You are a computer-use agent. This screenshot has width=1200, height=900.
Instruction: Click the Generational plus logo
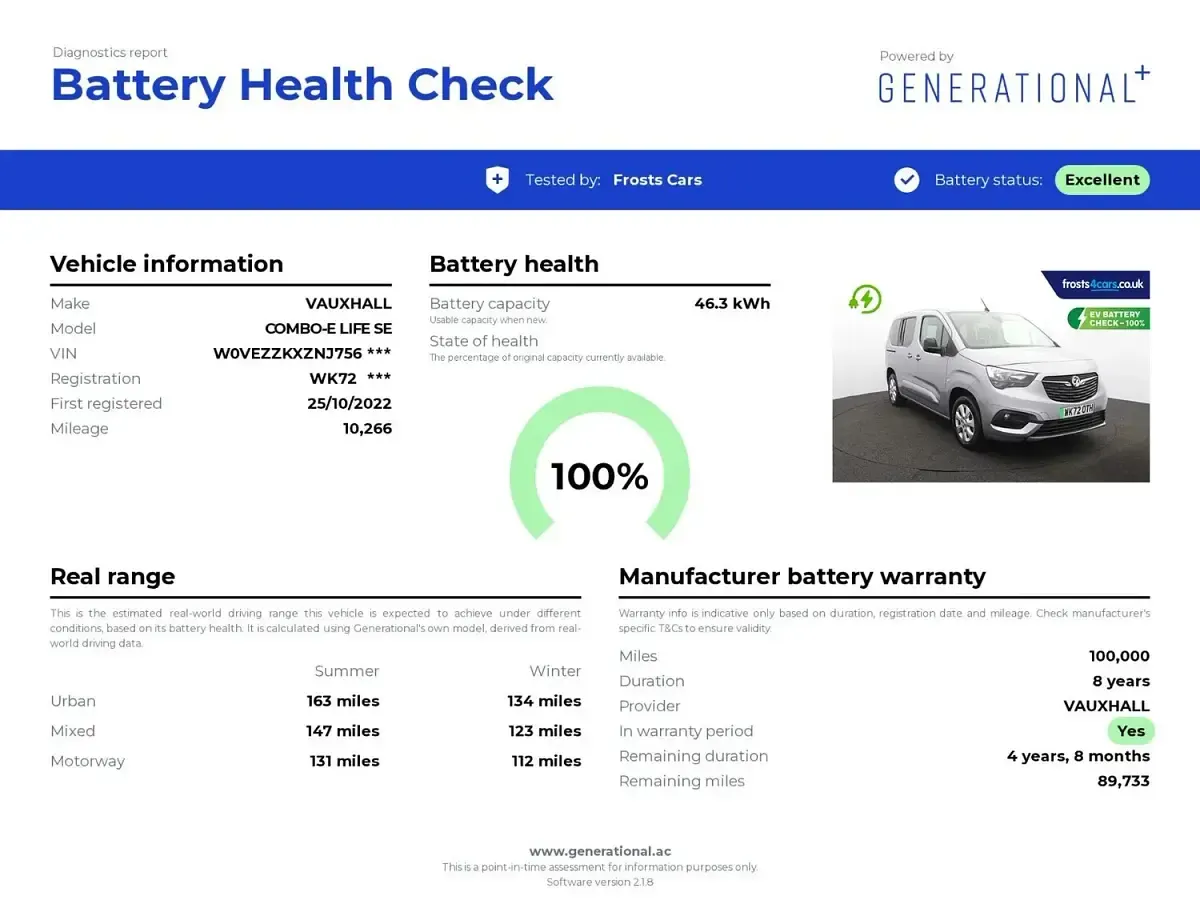1014,85
